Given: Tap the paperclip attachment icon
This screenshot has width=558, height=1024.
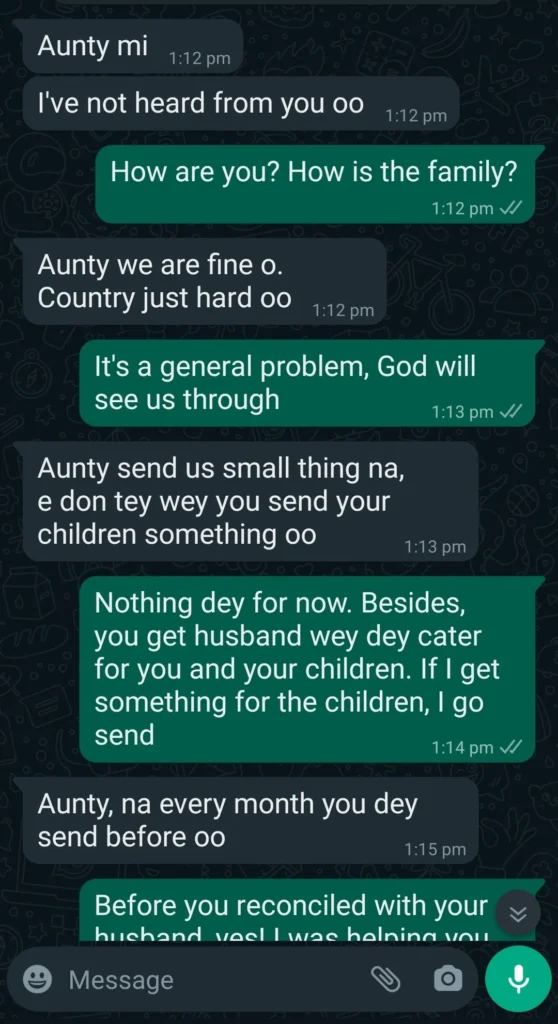Looking at the screenshot, I should click(386, 978).
